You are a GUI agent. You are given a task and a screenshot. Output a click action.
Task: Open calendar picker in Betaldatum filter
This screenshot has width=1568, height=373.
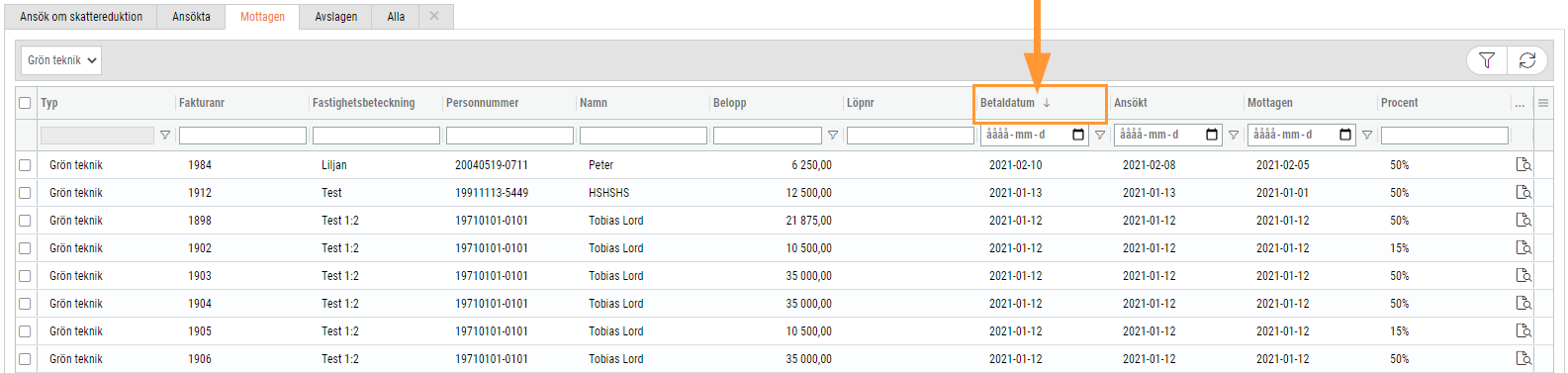[x=1078, y=135]
